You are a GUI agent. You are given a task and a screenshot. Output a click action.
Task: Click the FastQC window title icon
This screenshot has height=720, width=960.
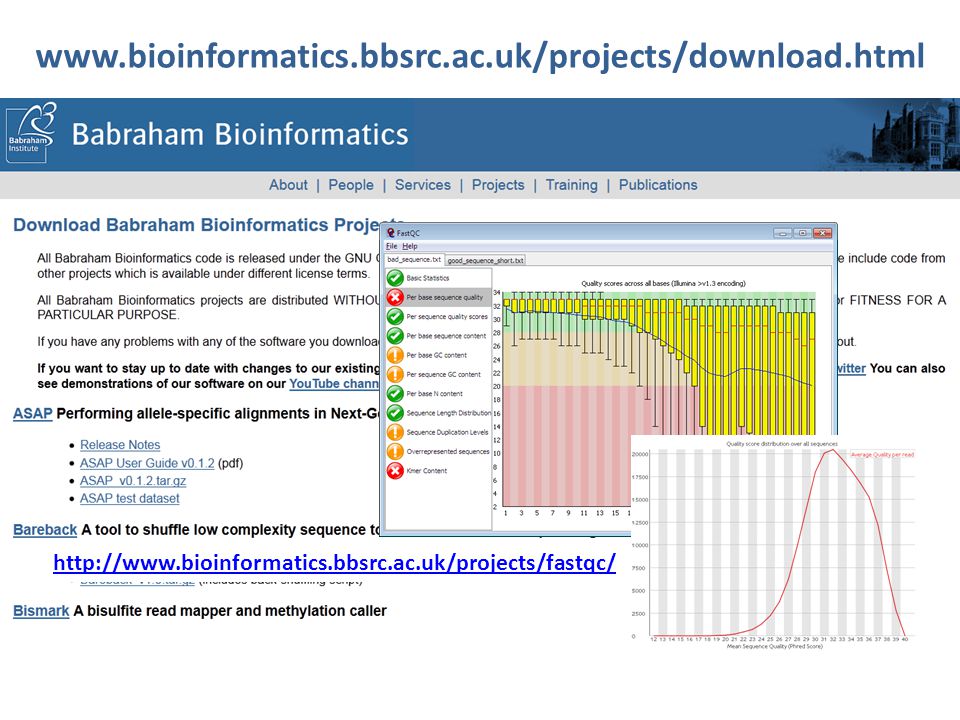(391, 233)
